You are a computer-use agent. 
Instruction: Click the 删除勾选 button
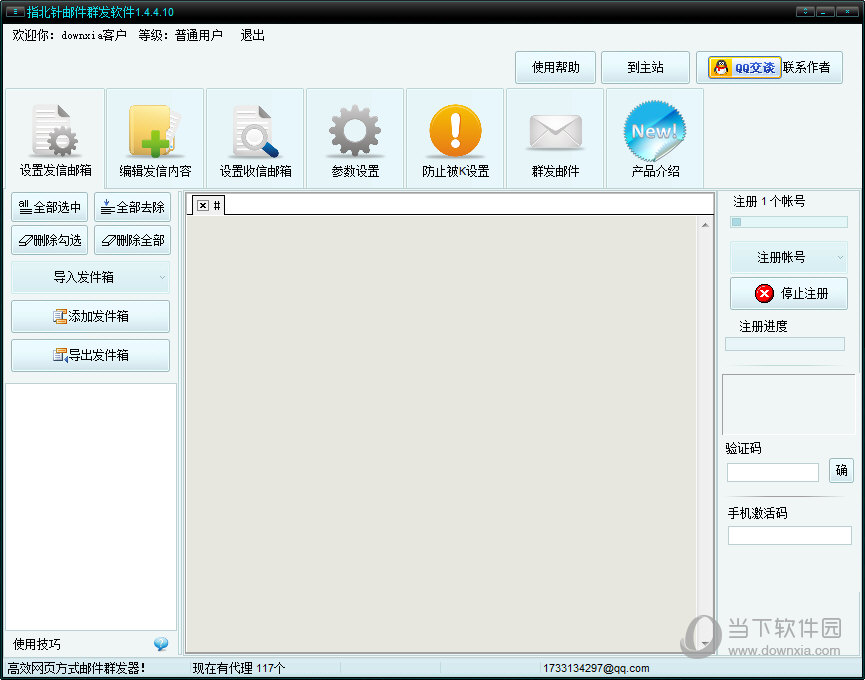(x=50, y=240)
